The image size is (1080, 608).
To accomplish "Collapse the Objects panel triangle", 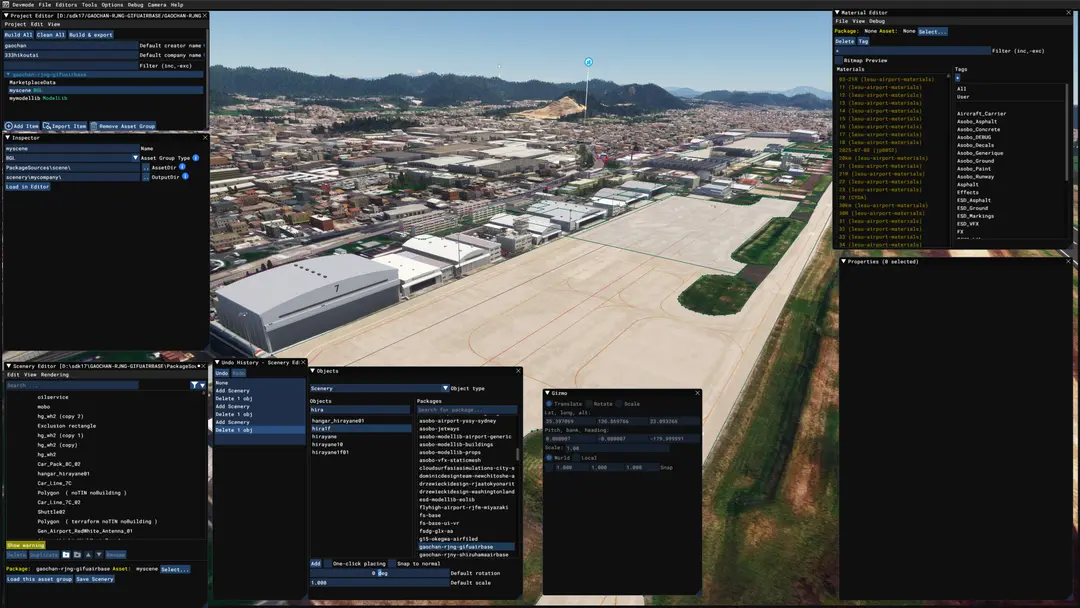I will (312, 371).
